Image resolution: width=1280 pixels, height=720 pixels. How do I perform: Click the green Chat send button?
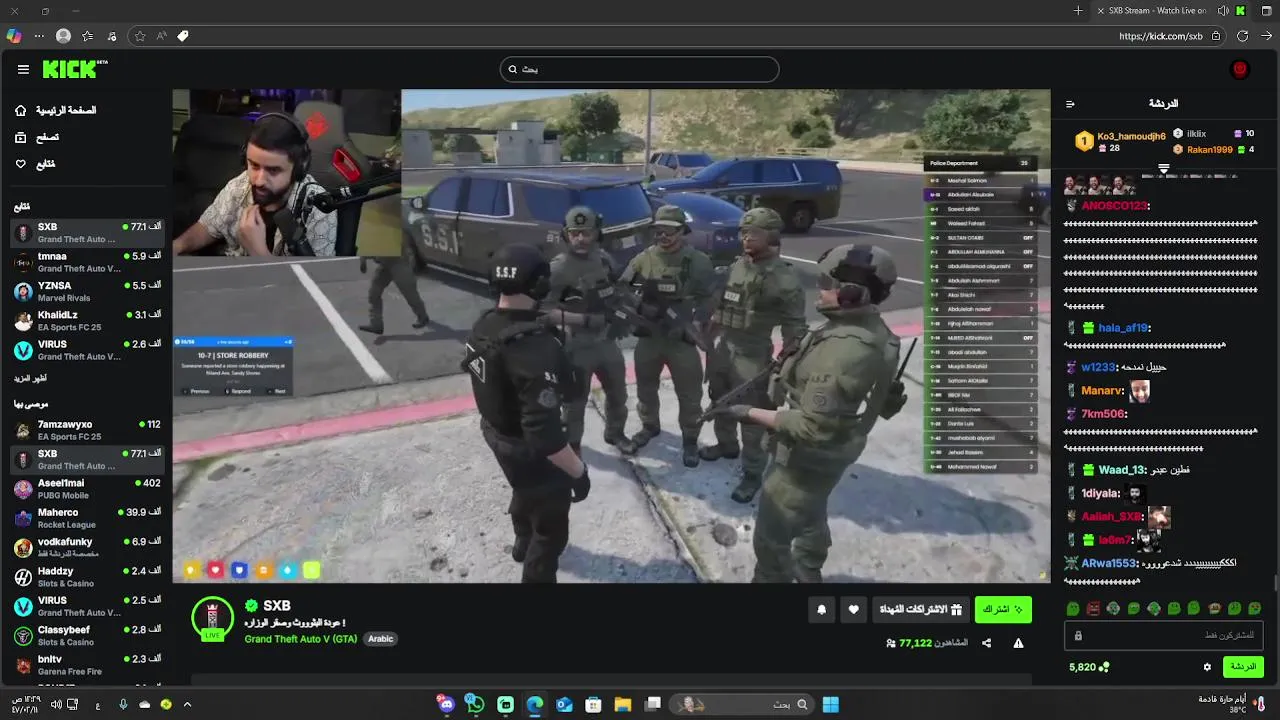(x=1243, y=667)
